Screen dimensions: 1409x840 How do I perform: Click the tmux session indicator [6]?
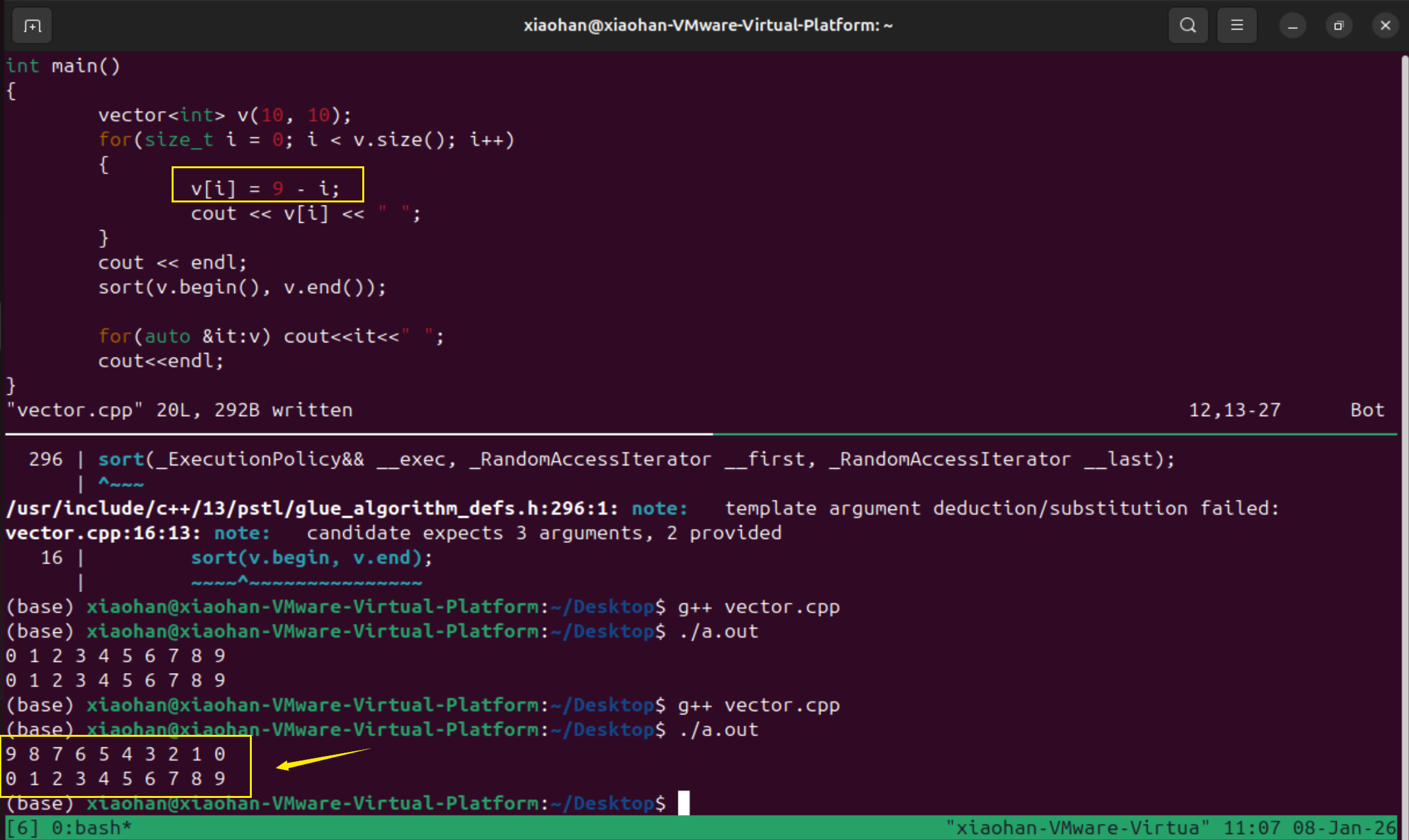[22, 828]
